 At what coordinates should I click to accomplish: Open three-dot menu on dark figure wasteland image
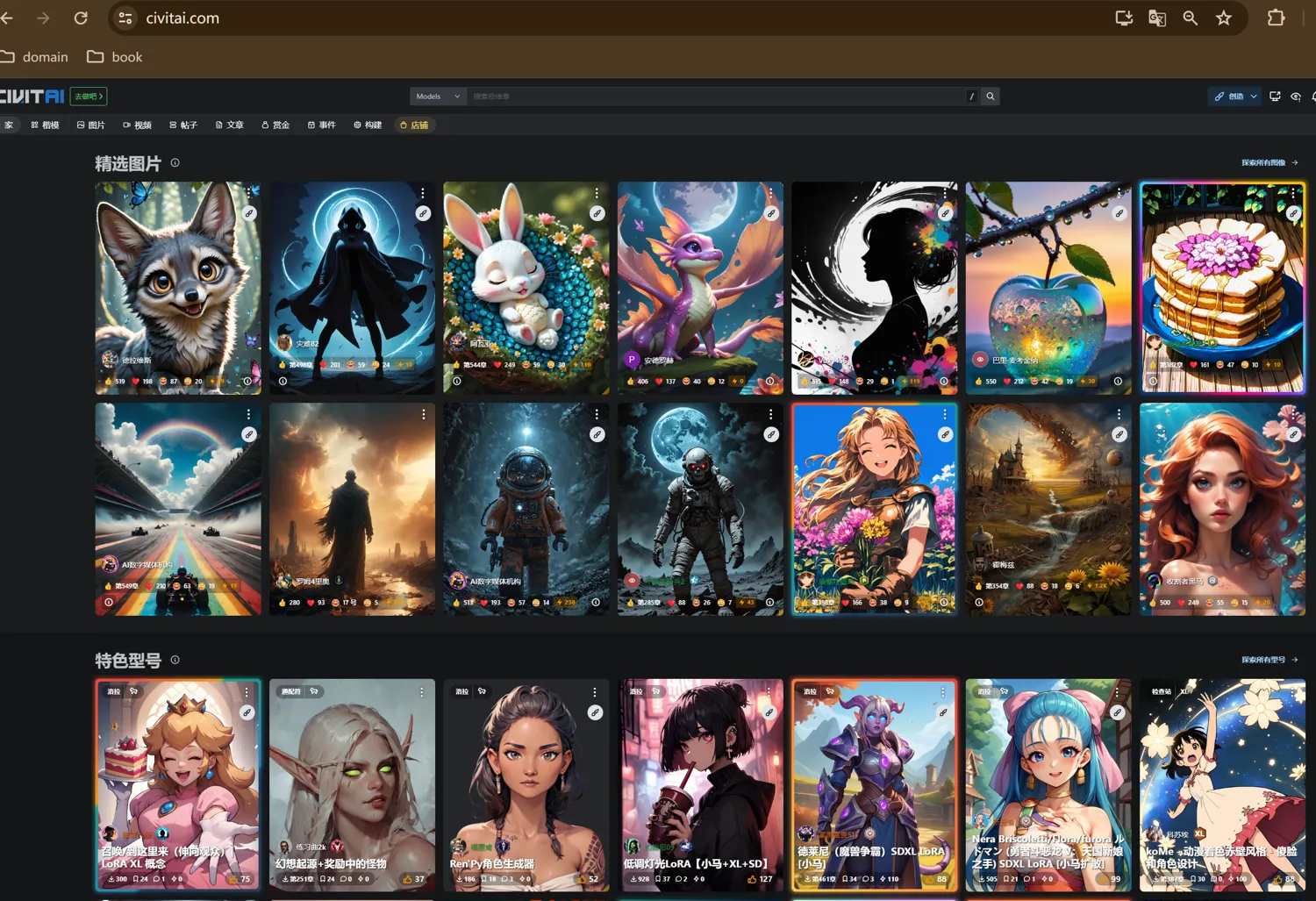(423, 415)
